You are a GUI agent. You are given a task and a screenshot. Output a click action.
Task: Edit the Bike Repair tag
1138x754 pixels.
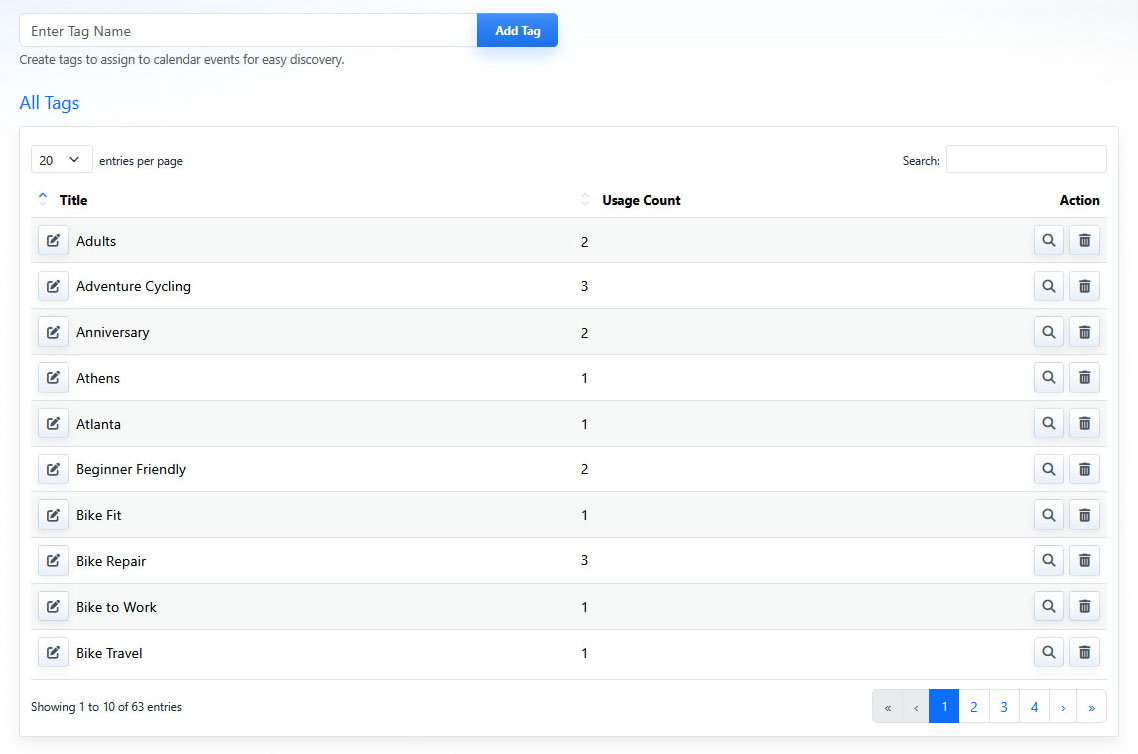click(x=53, y=560)
